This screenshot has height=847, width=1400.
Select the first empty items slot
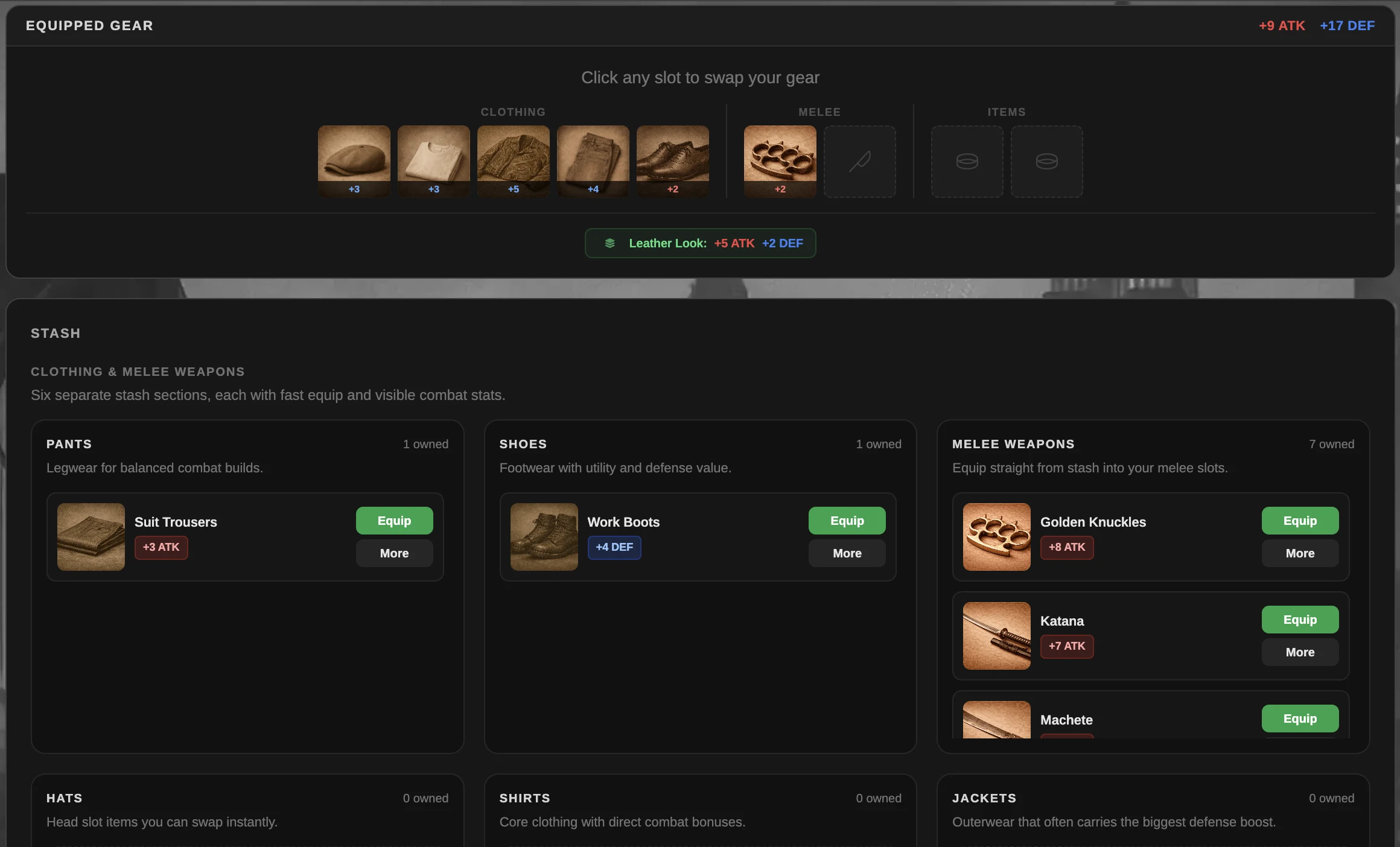coord(967,161)
